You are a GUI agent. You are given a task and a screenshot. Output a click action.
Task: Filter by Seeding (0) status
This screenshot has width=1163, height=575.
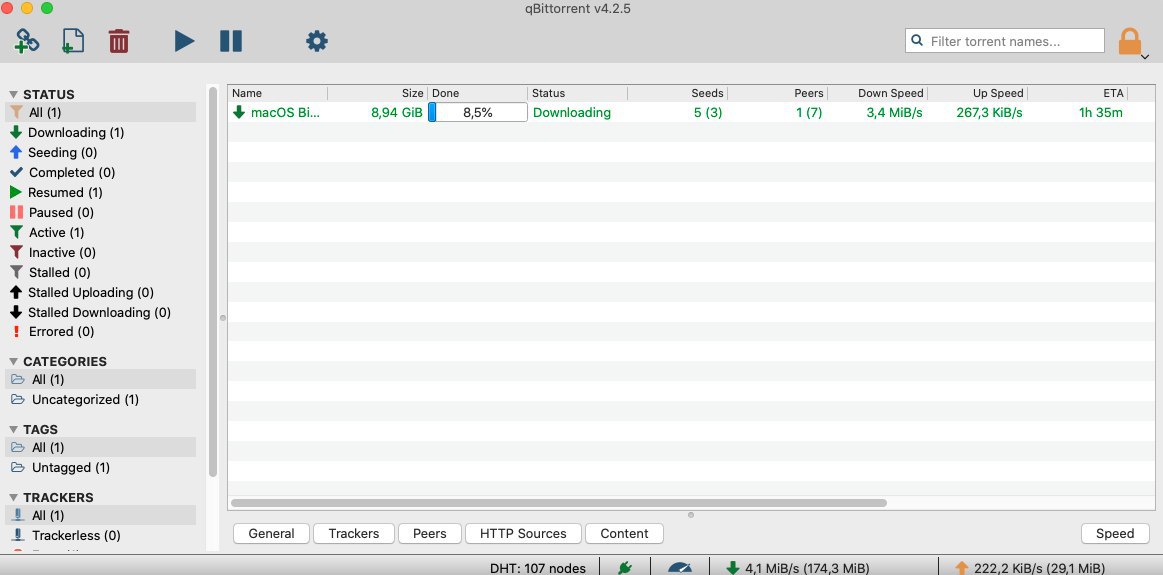pyautogui.click(x=100, y=153)
